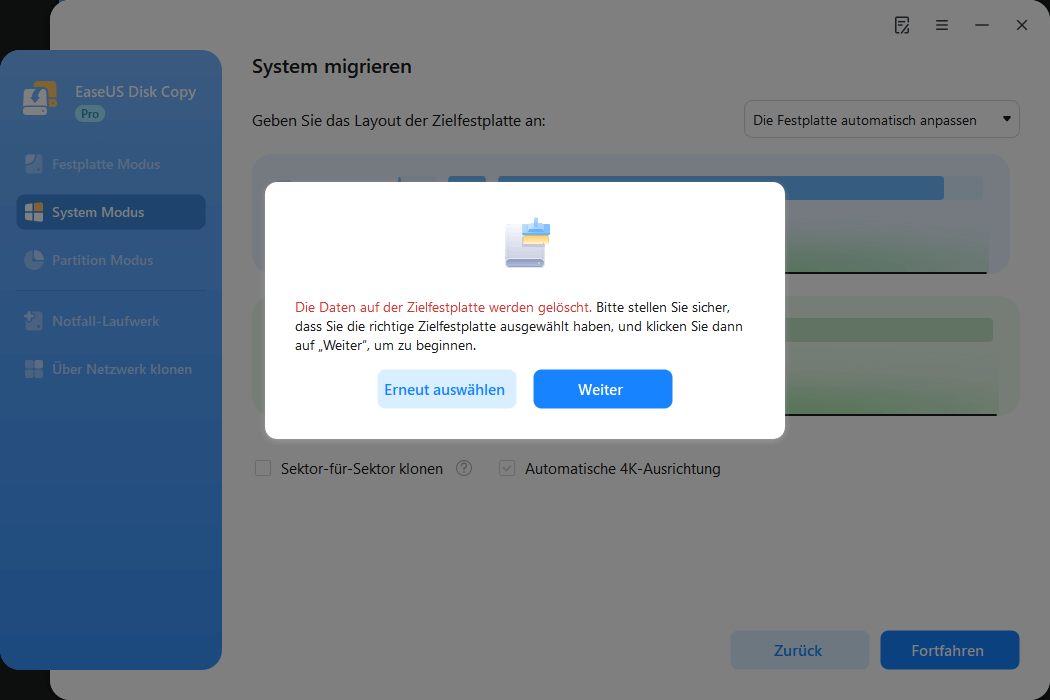The height and width of the screenshot is (700, 1050).
Task: Open the hamburger menu in title bar
Action: pos(942,25)
